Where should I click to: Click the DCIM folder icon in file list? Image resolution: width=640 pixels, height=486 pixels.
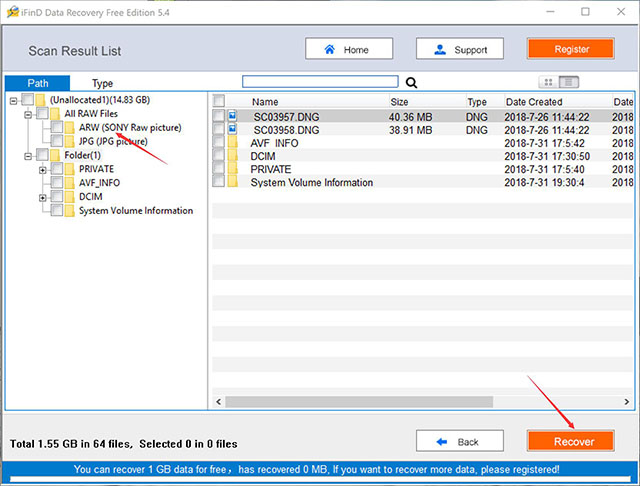(233, 156)
